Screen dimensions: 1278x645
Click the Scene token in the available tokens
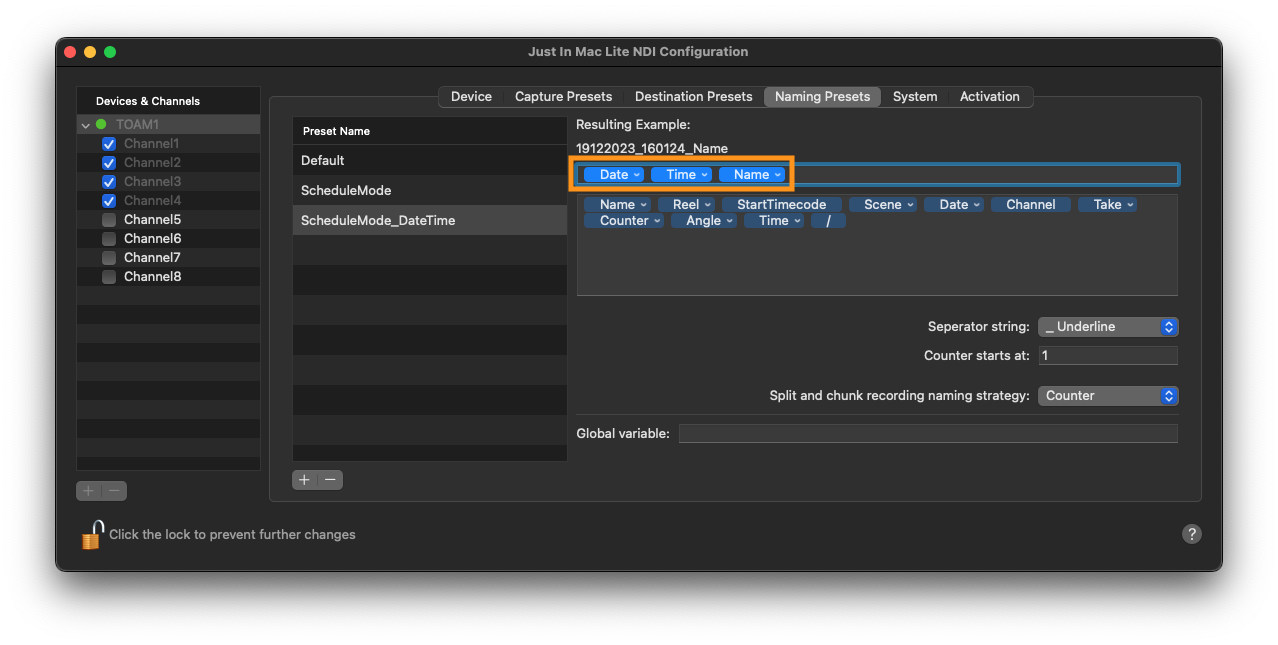click(x=883, y=205)
